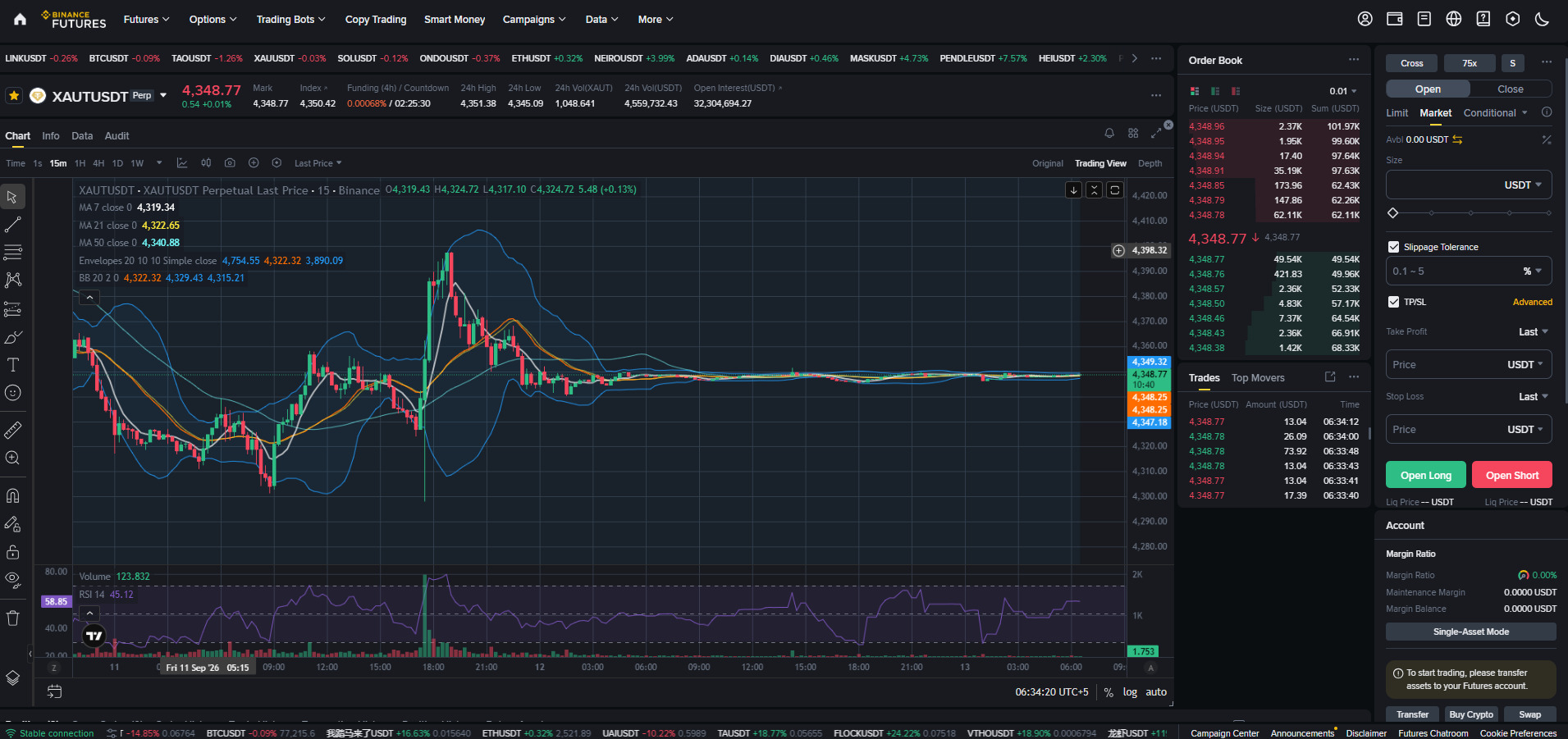1568x739 pixels.
Task: Open the transfer arrows beside available balance
Action: click(1457, 139)
